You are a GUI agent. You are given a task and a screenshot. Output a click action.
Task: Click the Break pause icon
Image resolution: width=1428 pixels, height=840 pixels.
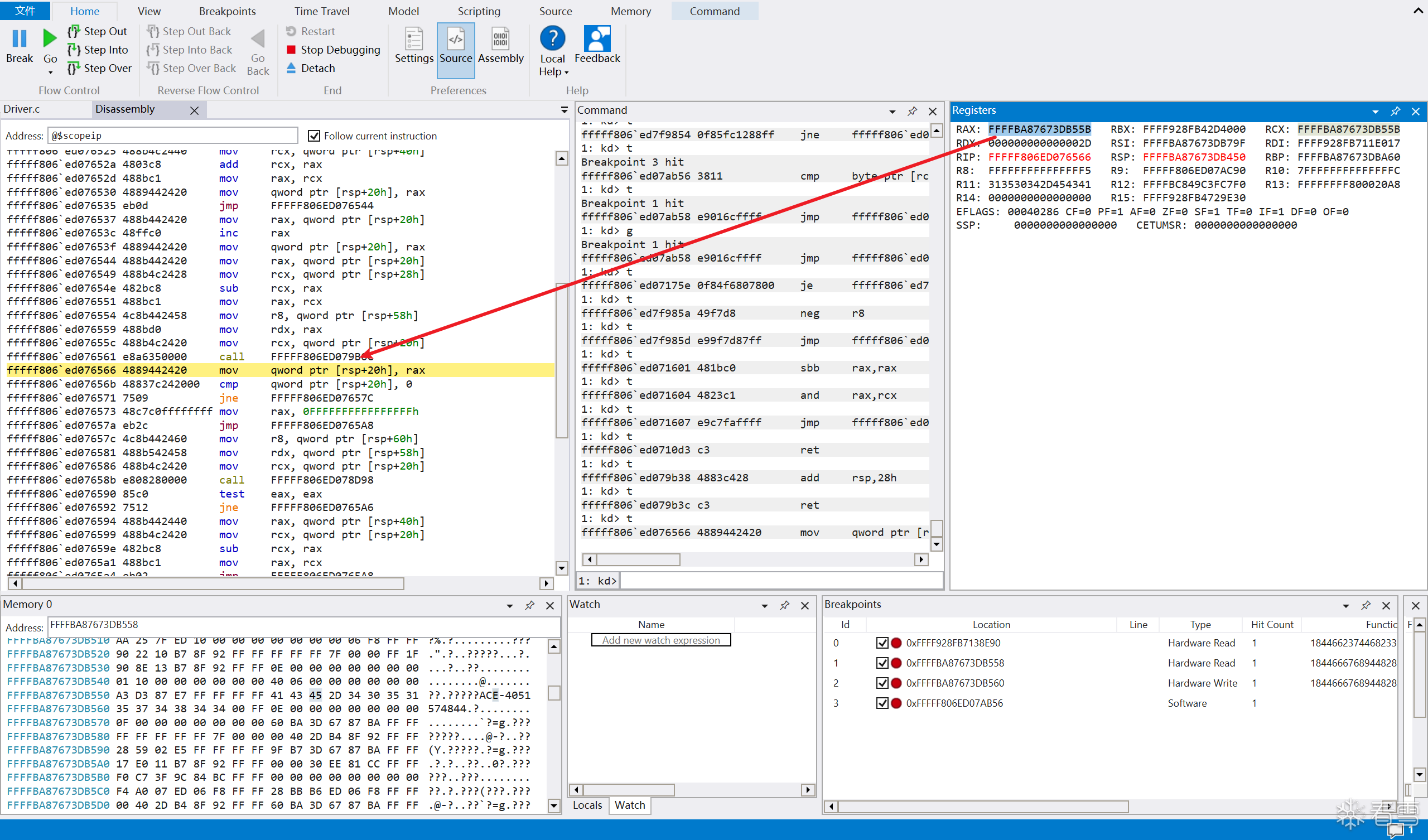(20, 38)
